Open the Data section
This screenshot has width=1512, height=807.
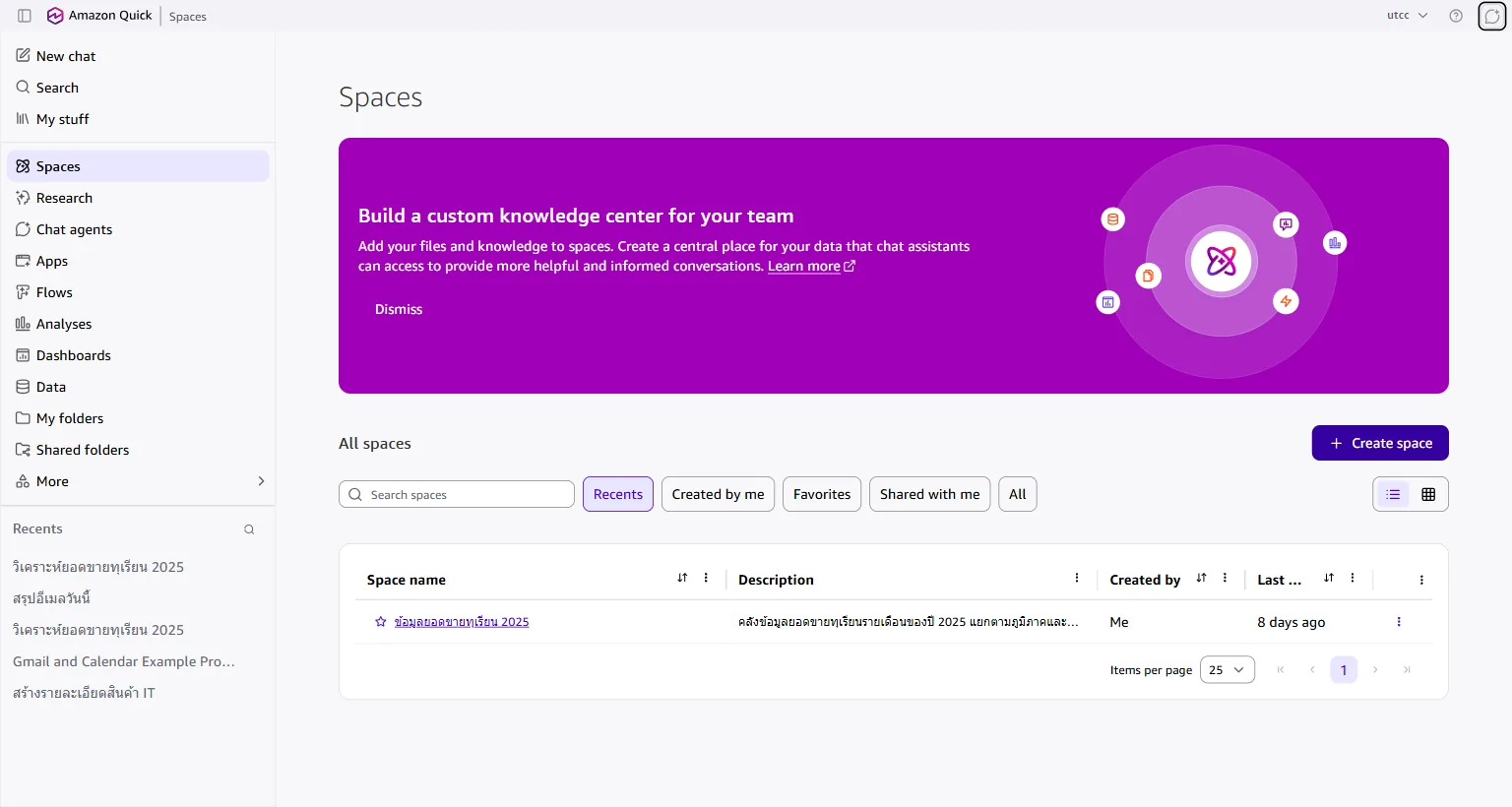138,387
